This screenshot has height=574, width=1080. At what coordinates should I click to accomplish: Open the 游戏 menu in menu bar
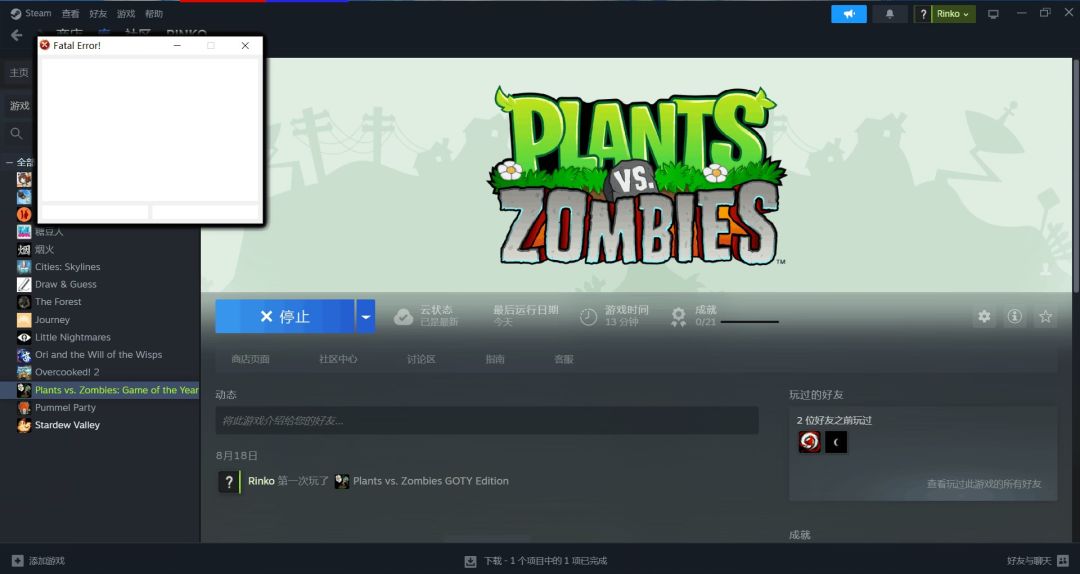(x=126, y=14)
